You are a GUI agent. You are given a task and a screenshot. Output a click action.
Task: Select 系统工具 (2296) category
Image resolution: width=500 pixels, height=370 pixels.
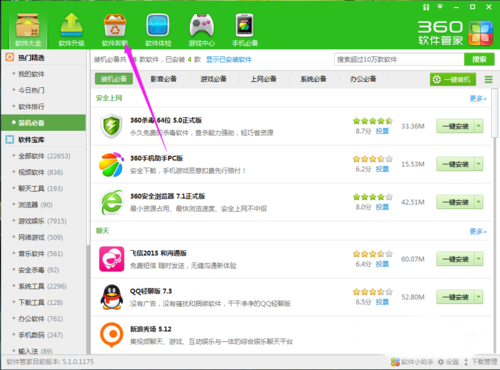tap(43, 286)
